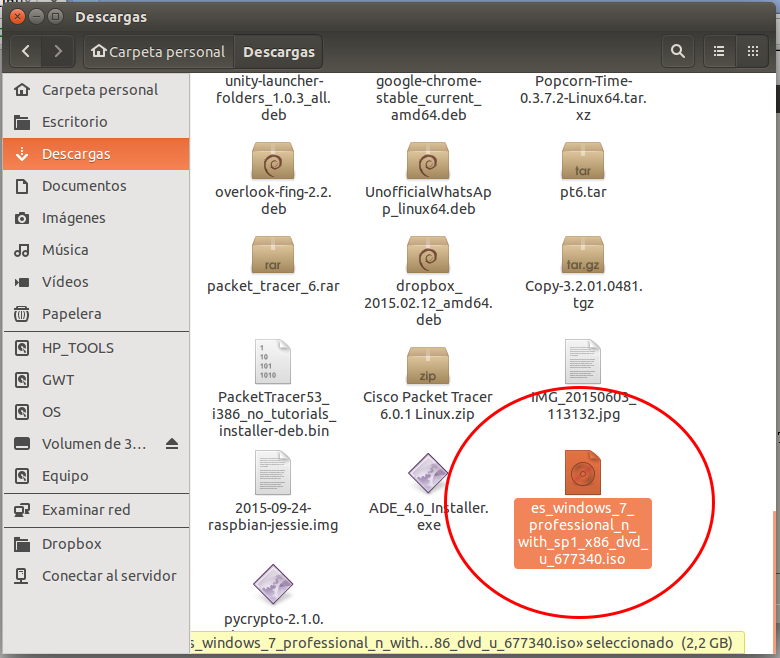Eject the Volumen de 3... drive
The width and height of the screenshot is (780, 658).
(x=172, y=444)
